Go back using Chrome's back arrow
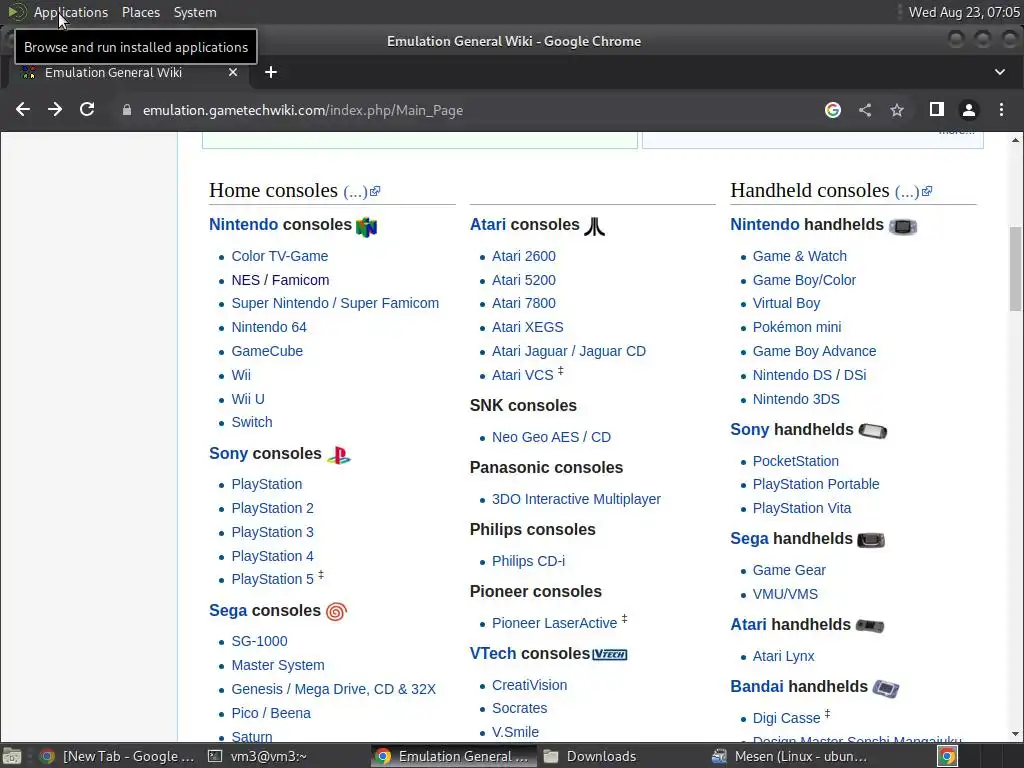The width and height of the screenshot is (1024, 768). pos(23,110)
